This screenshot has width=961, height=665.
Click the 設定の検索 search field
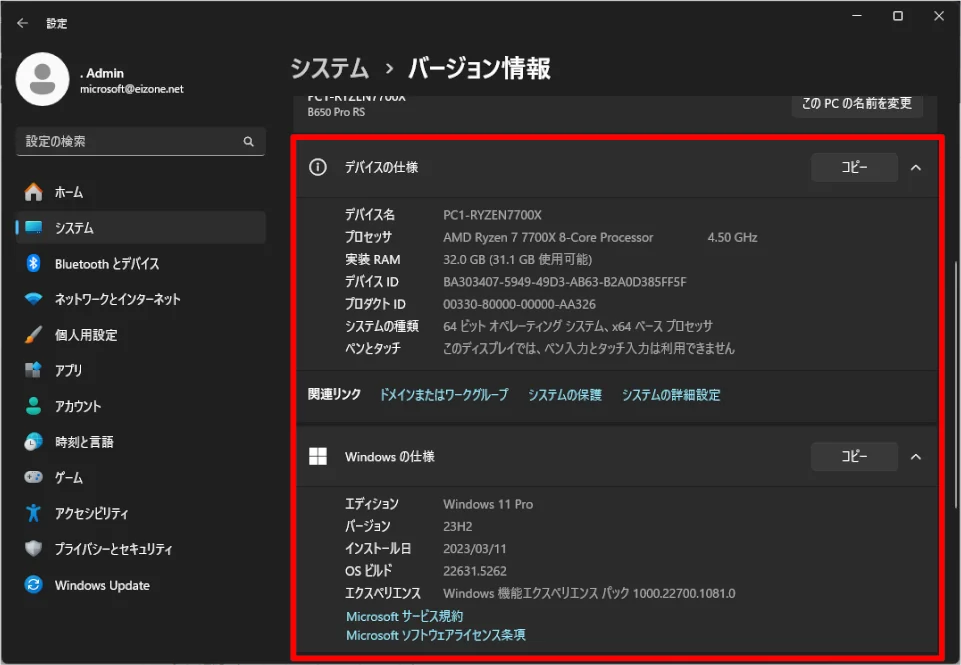tap(140, 142)
